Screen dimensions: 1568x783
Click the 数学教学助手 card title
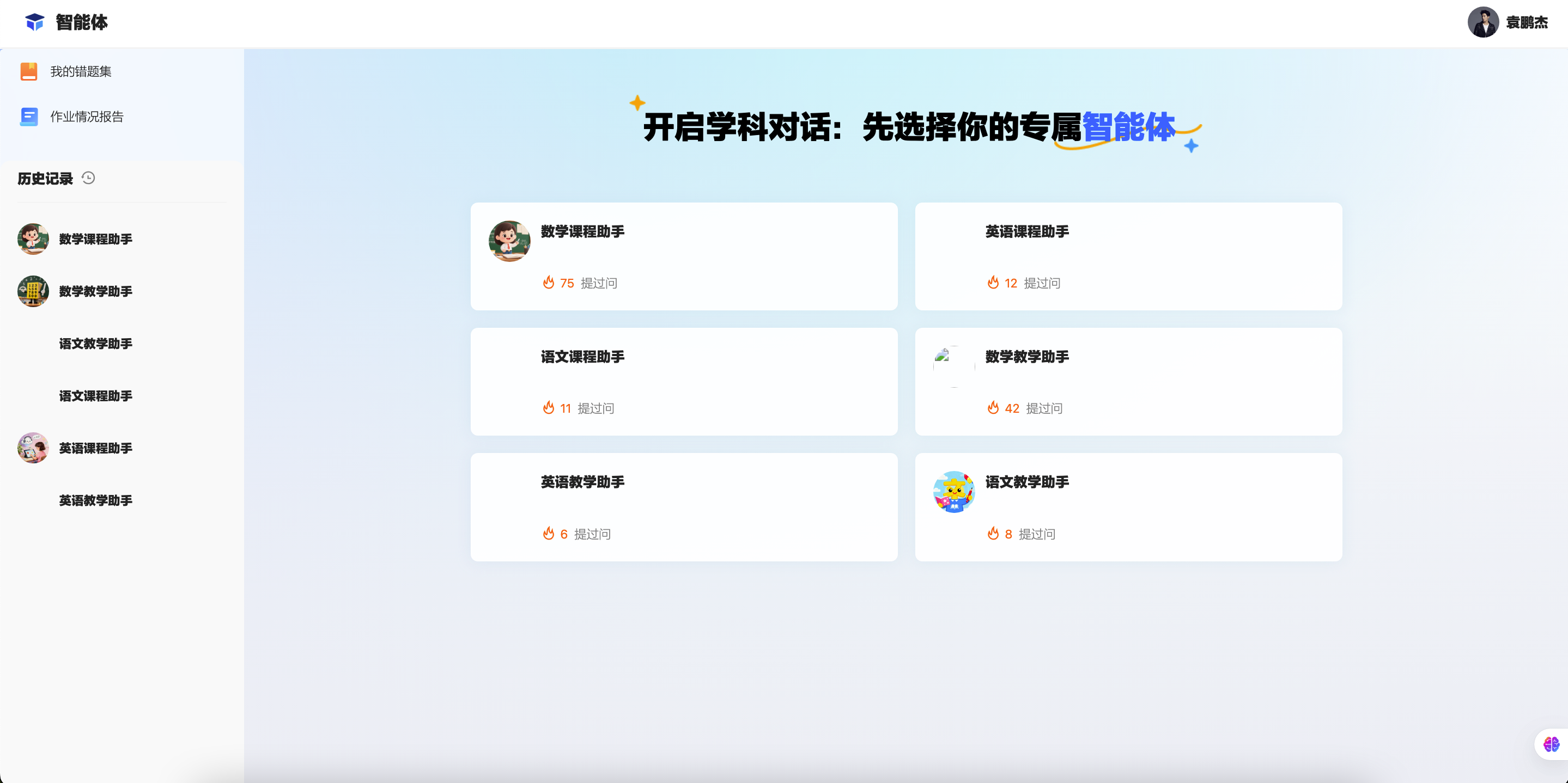point(1027,357)
